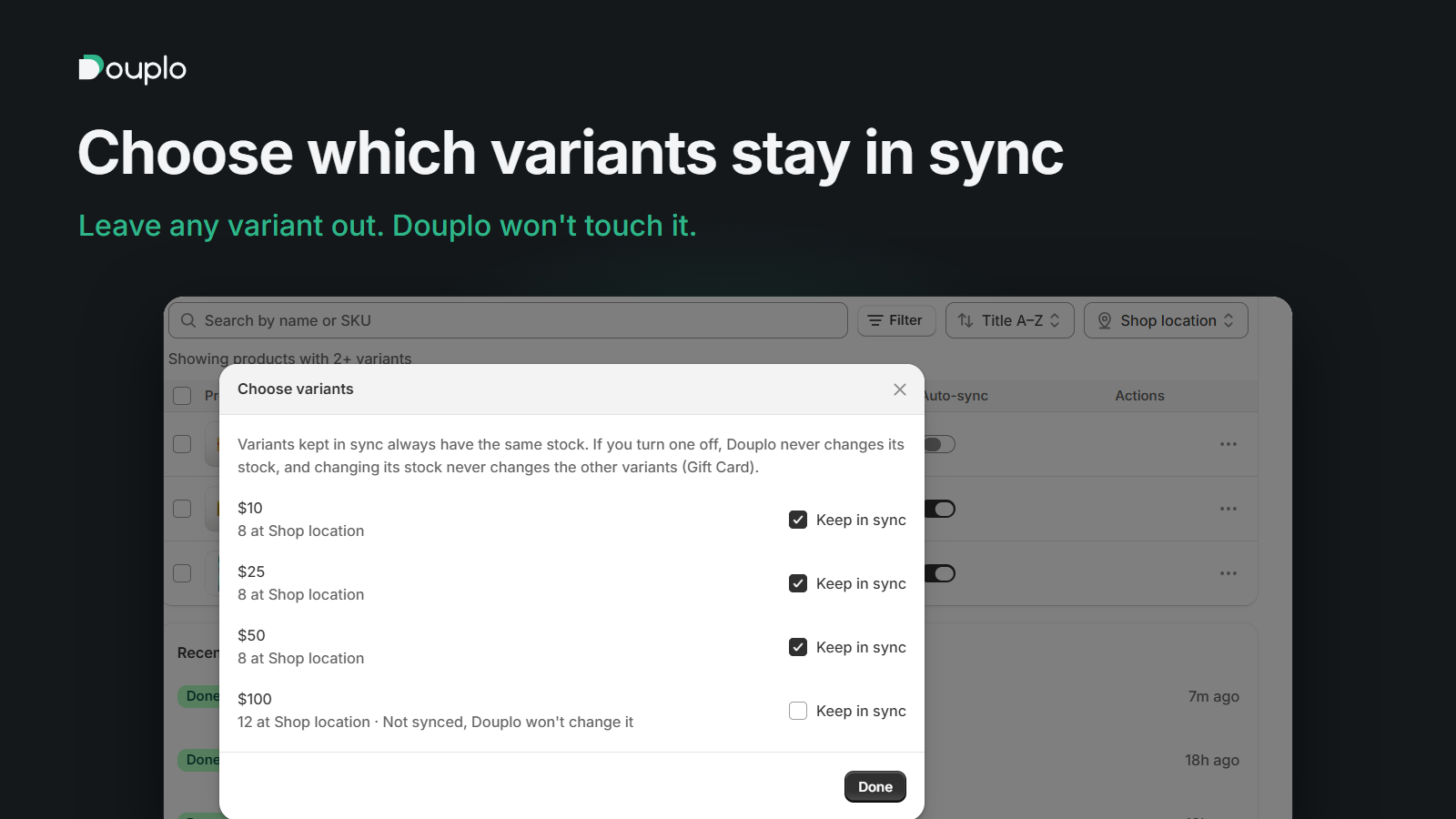Click the $25 variant label
The width and height of the screenshot is (1456, 819).
click(x=251, y=571)
